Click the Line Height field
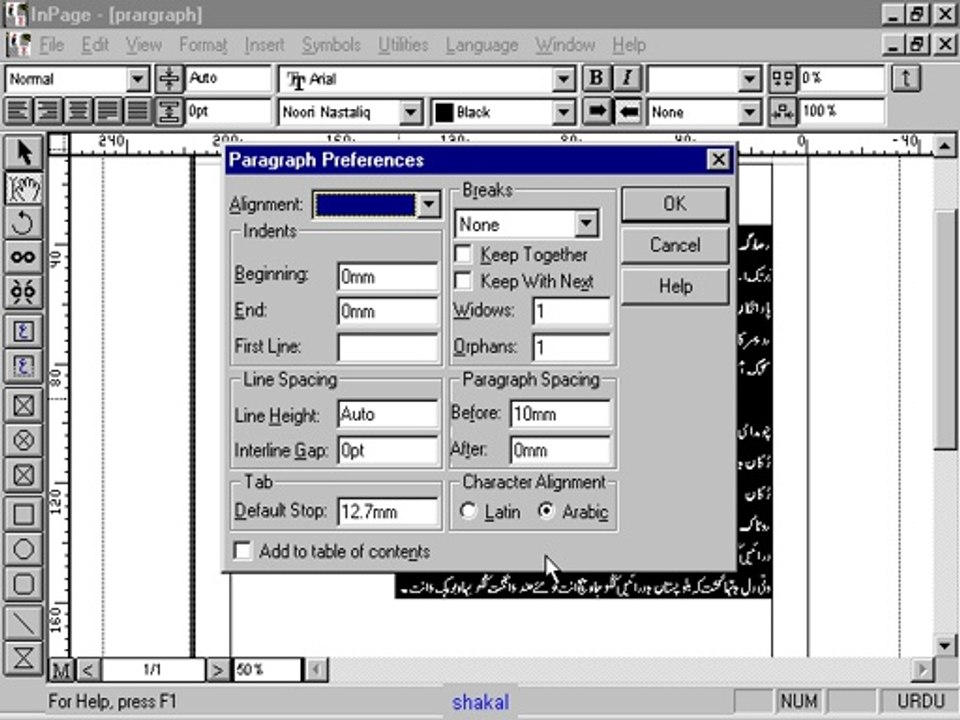Image resolution: width=960 pixels, height=720 pixels. click(388, 414)
